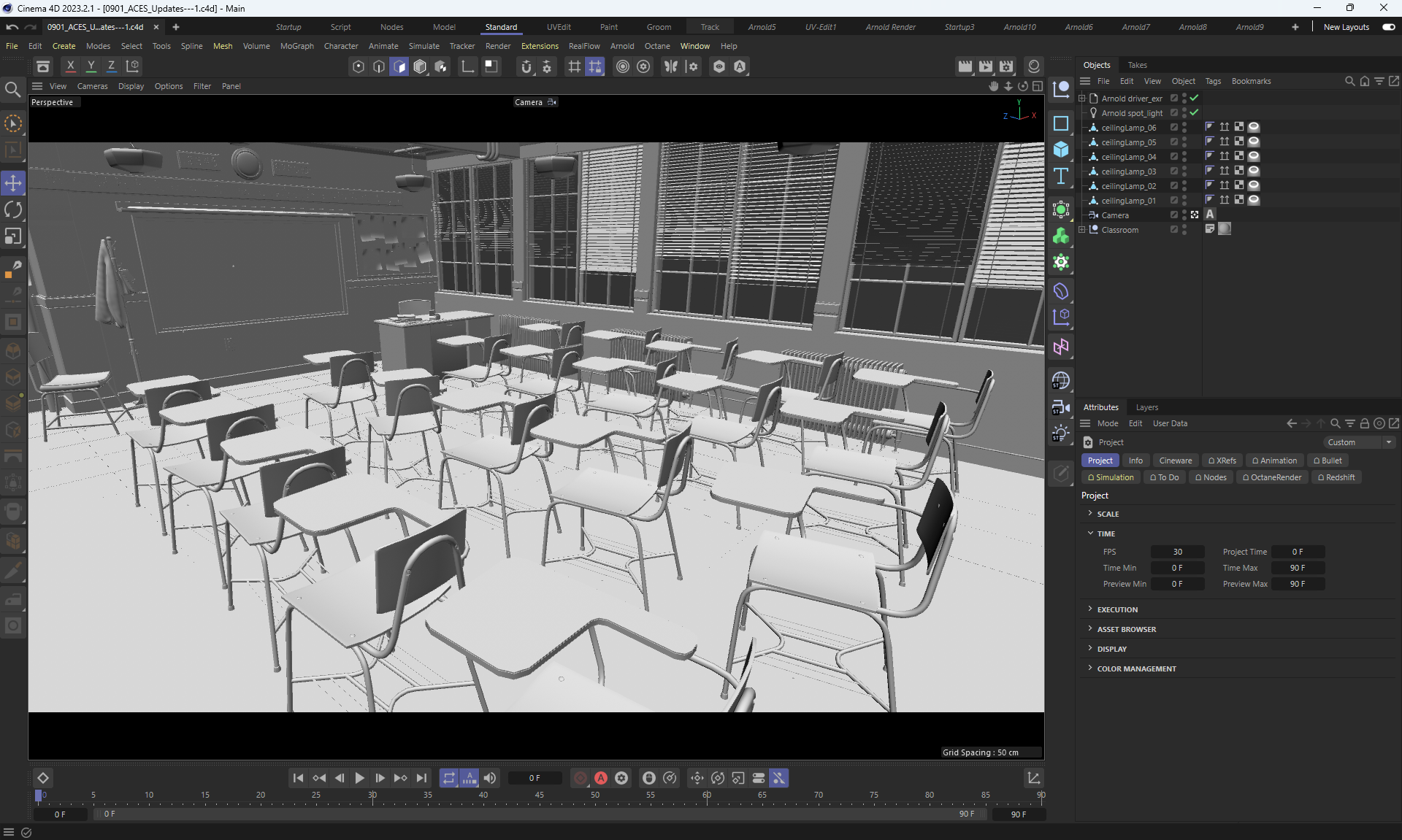
Task: Toggle the green checkmark of Arnold spot_light
Action: [1194, 112]
